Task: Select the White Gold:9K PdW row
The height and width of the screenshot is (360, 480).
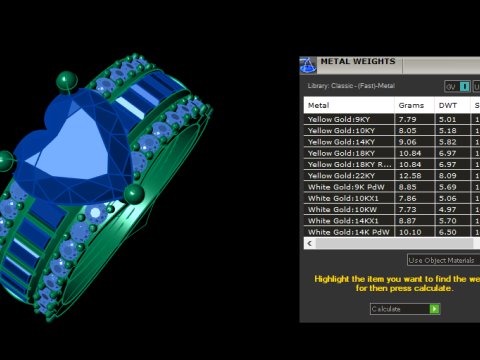Action: click(x=392, y=187)
